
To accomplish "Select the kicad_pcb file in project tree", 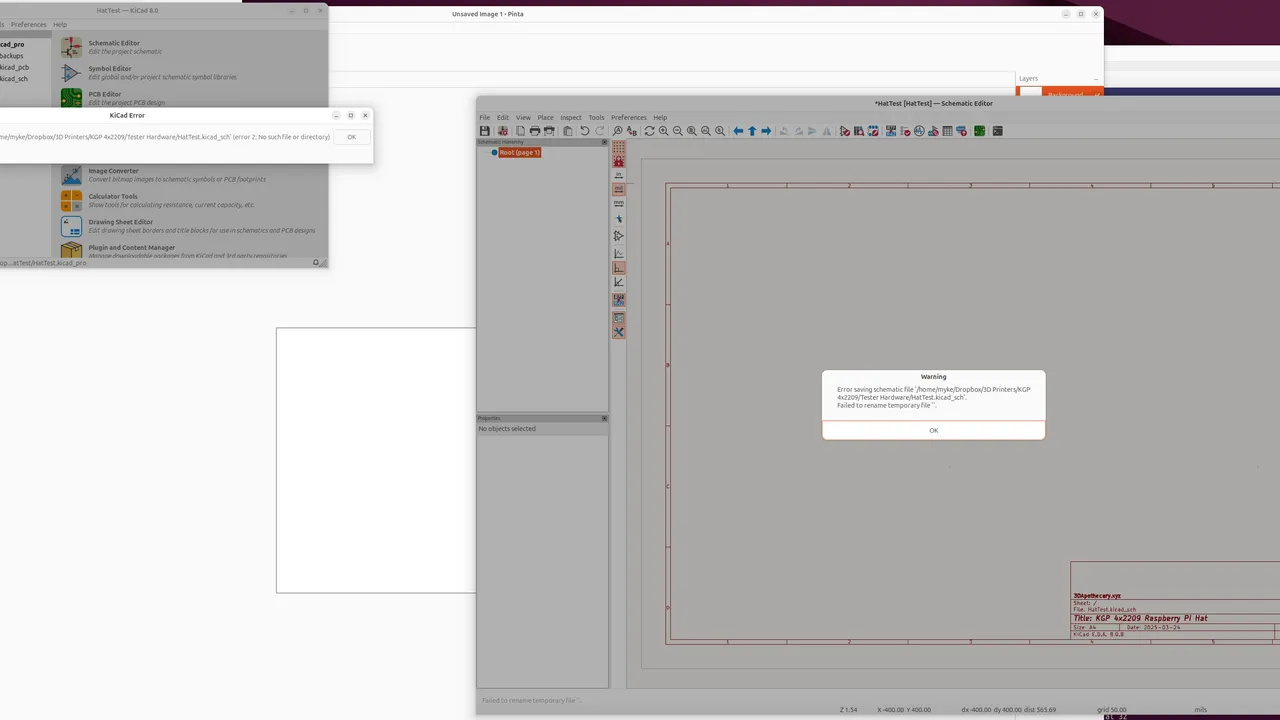I will (14, 67).
